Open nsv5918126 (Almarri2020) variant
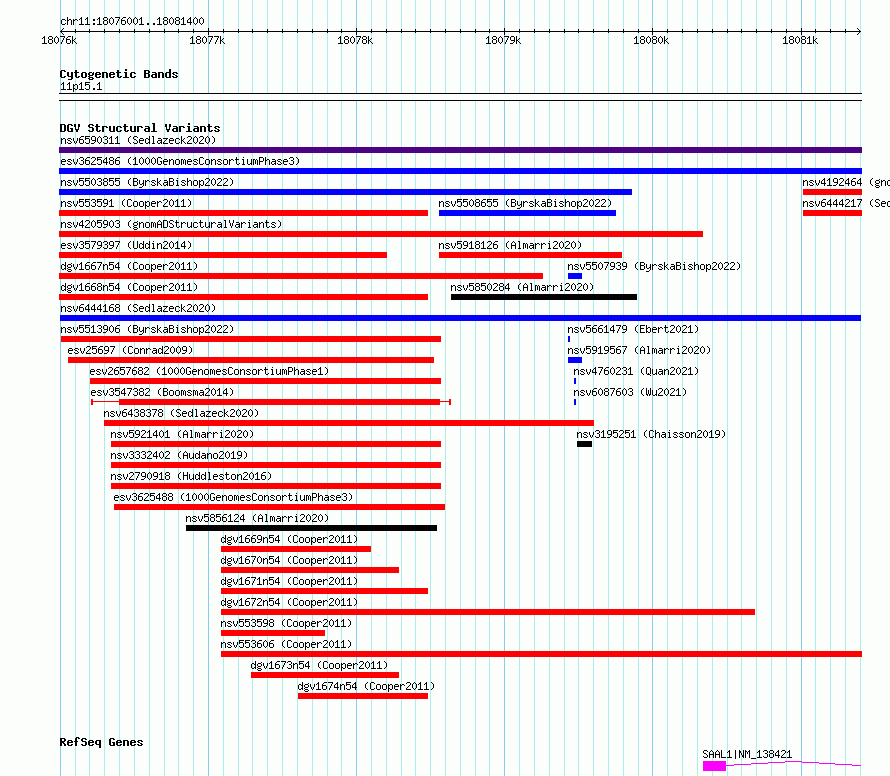Screen dimensions: 890x776 tap(510, 245)
